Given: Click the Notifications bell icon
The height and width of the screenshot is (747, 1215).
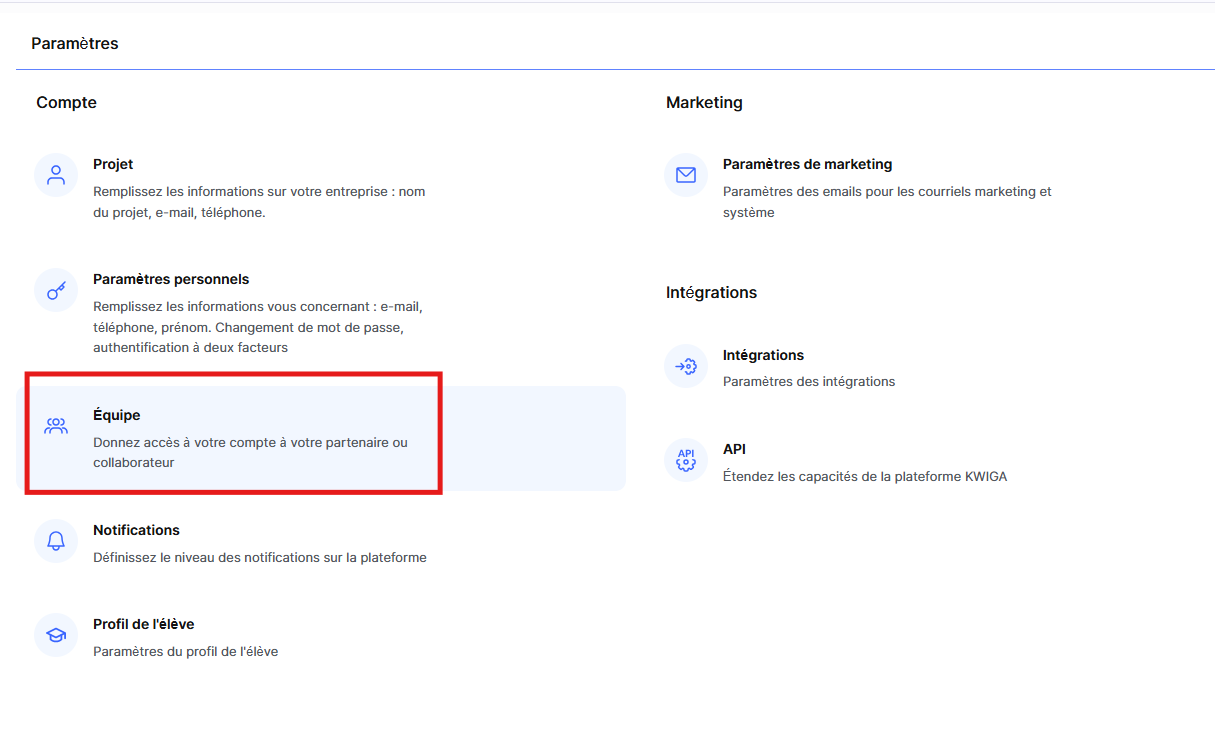Looking at the screenshot, I should point(56,541).
